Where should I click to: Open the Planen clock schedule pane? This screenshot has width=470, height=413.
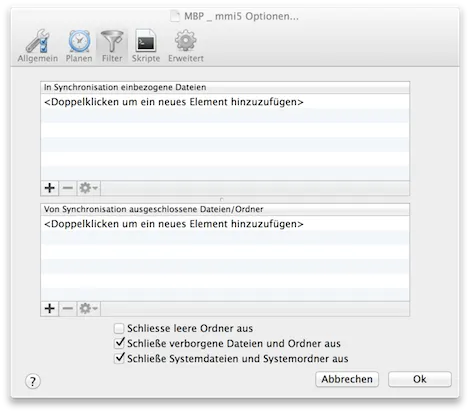click(79, 46)
